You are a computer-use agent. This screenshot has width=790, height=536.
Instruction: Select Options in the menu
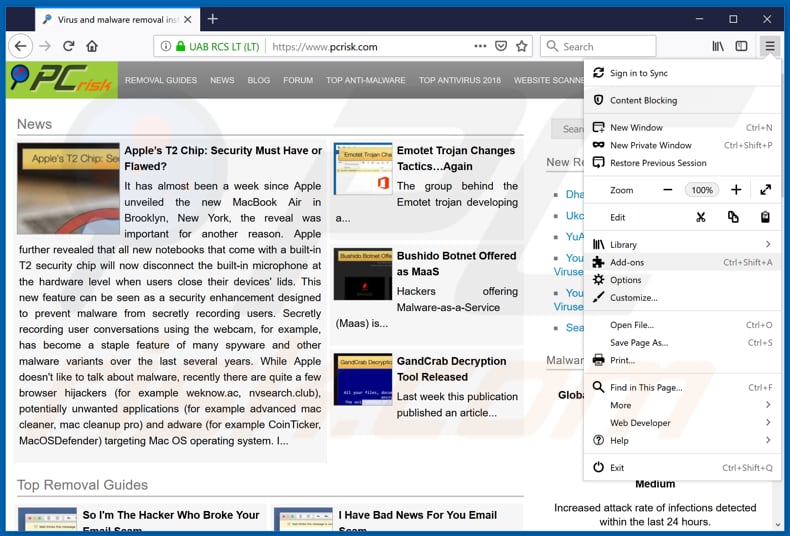pos(626,280)
